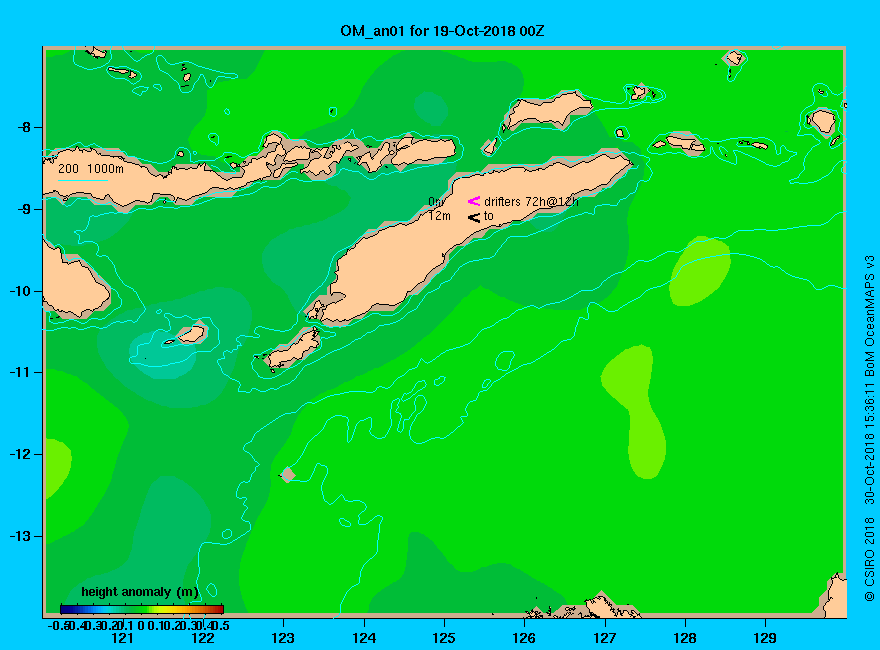
Task: Click the dumbbell-shaped light green anomaly patch
Action: [637, 411]
